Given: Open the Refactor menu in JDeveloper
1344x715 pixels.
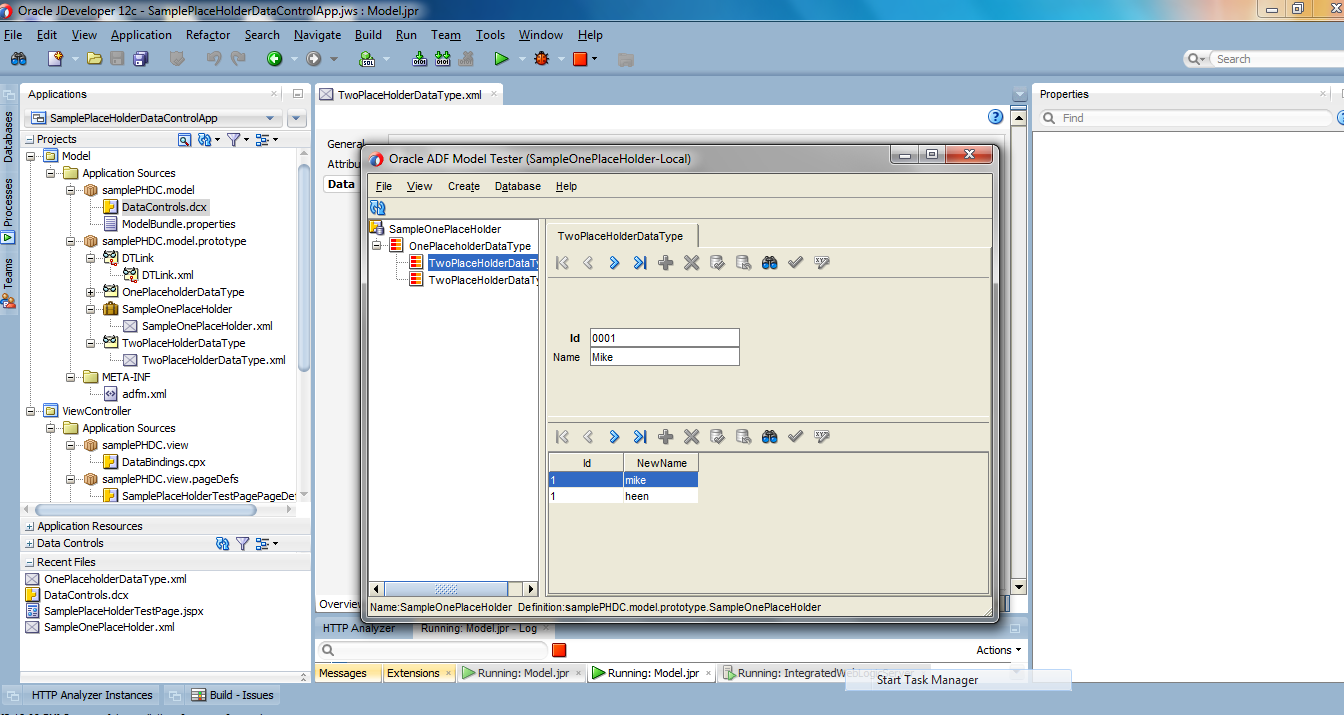Looking at the screenshot, I should pyautogui.click(x=208, y=35).
